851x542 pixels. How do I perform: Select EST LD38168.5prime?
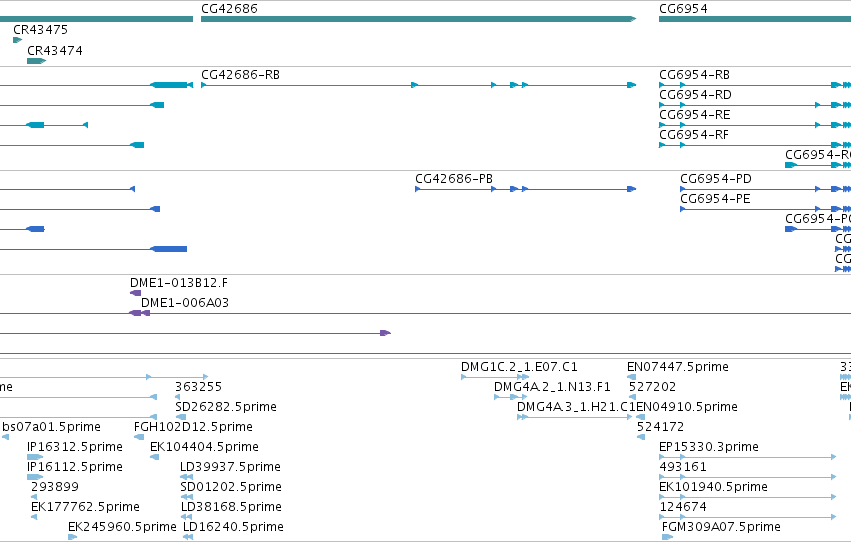point(231,507)
